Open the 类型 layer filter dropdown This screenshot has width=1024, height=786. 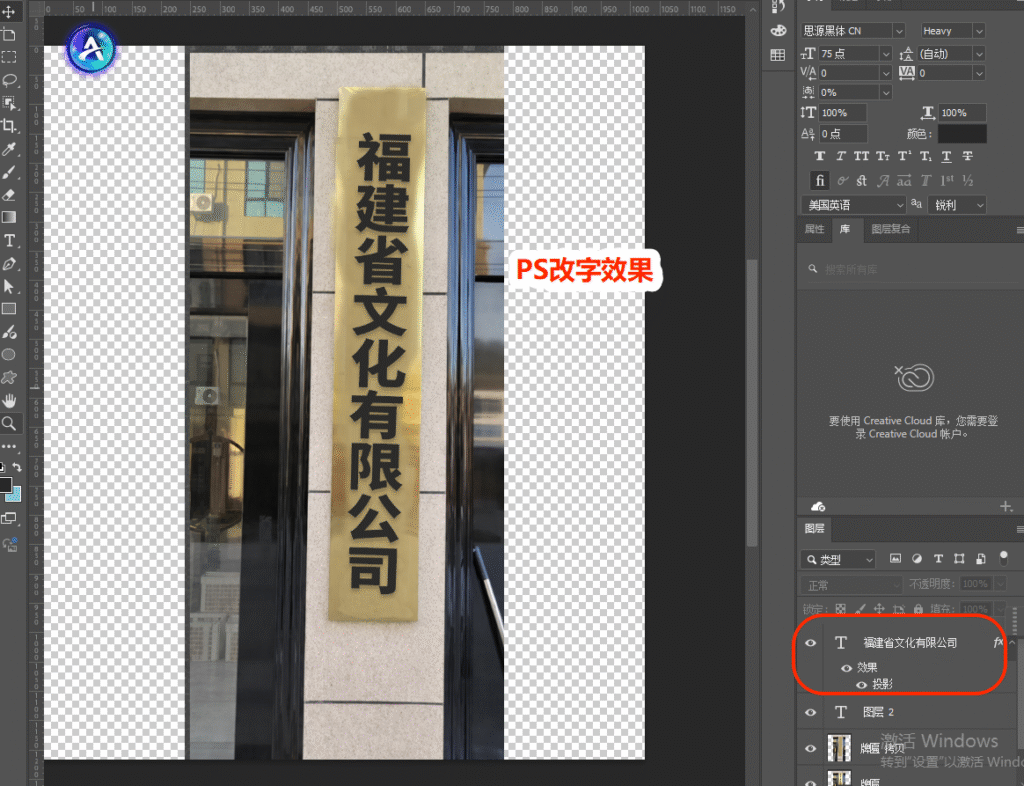tap(839, 559)
